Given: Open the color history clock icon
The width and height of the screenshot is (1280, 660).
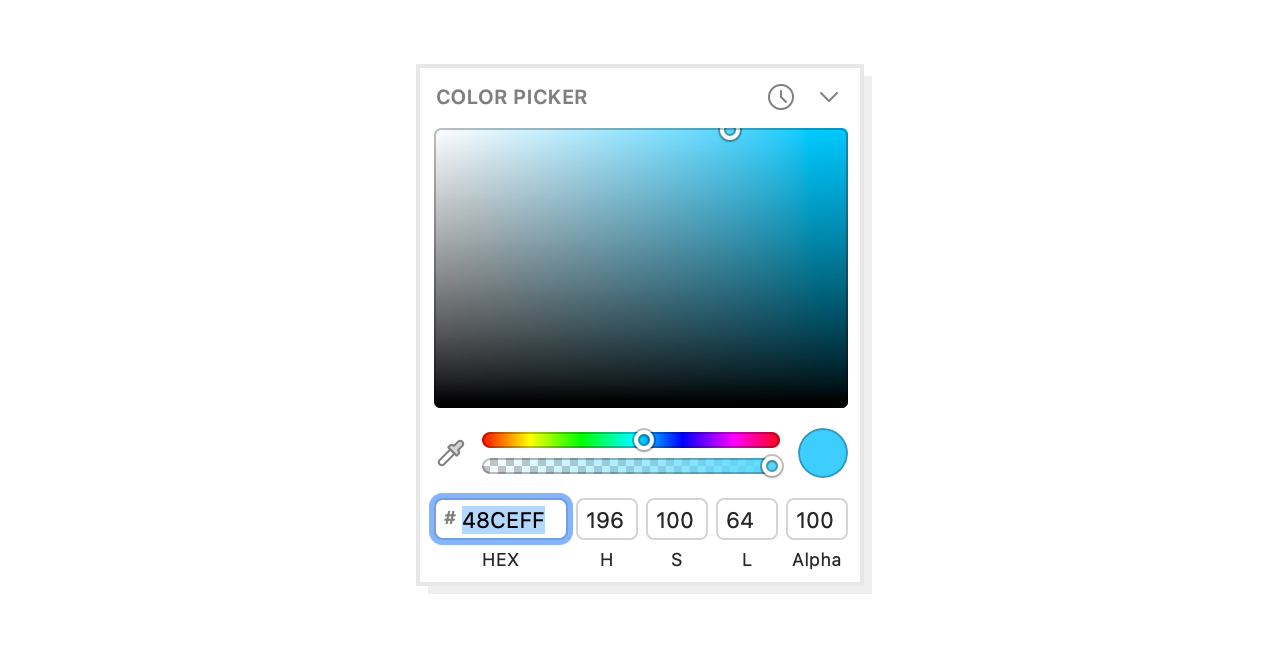Looking at the screenshot, I should coord(781,97).
